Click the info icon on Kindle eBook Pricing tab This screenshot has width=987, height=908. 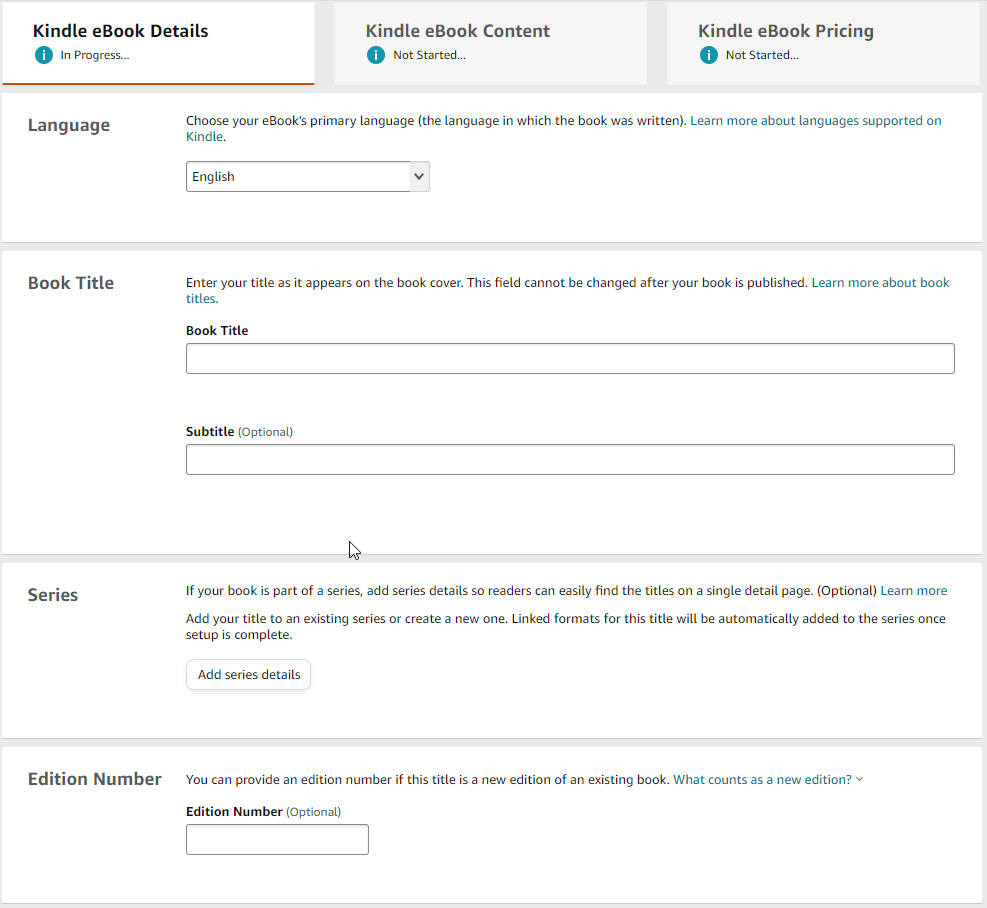pyautogui.click(x=709, y=55)
